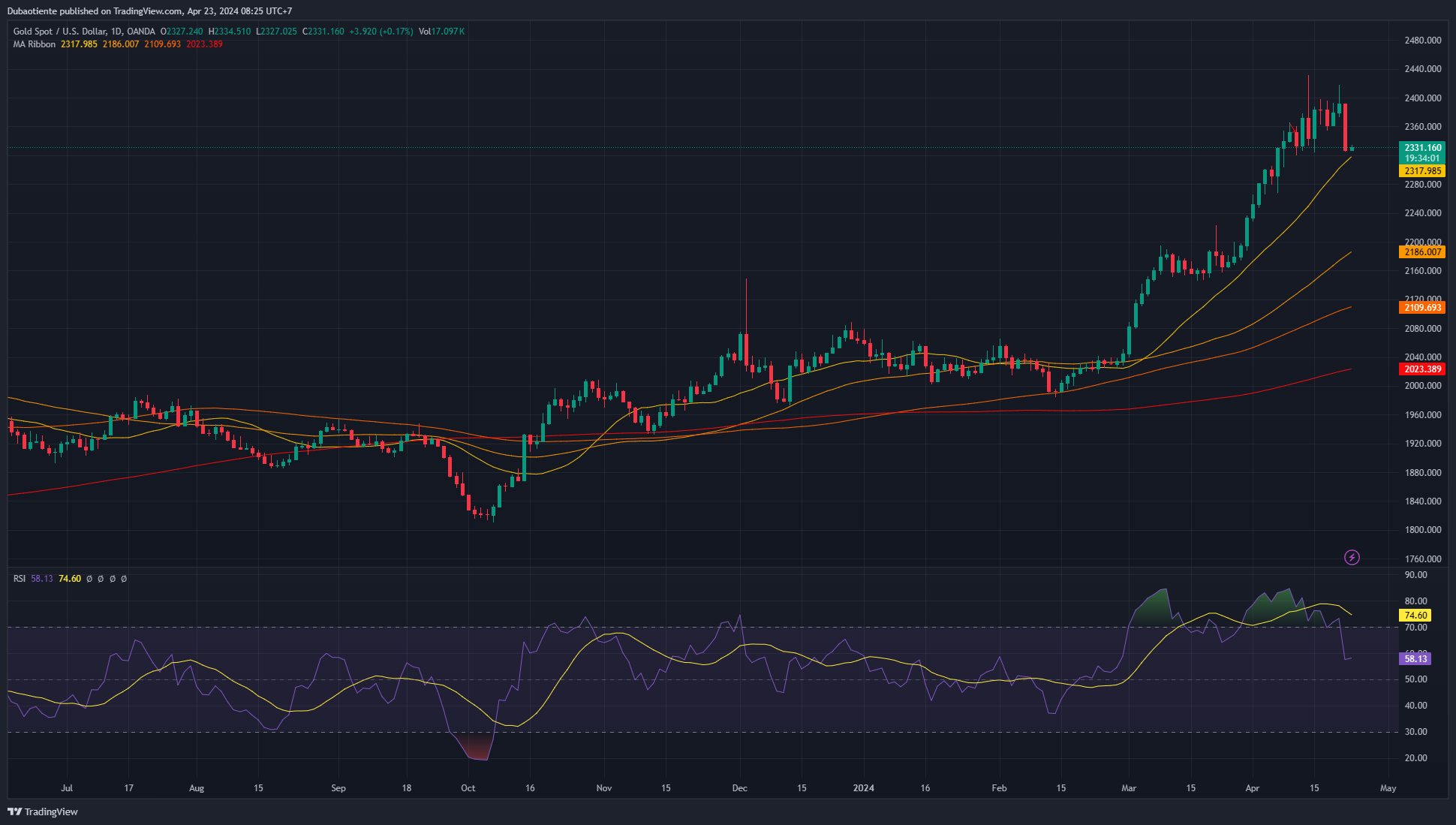This screenshot has width=1456, height=825.
Task: Click the 2440.000 price axis label
Action: tap(1423, 69)
